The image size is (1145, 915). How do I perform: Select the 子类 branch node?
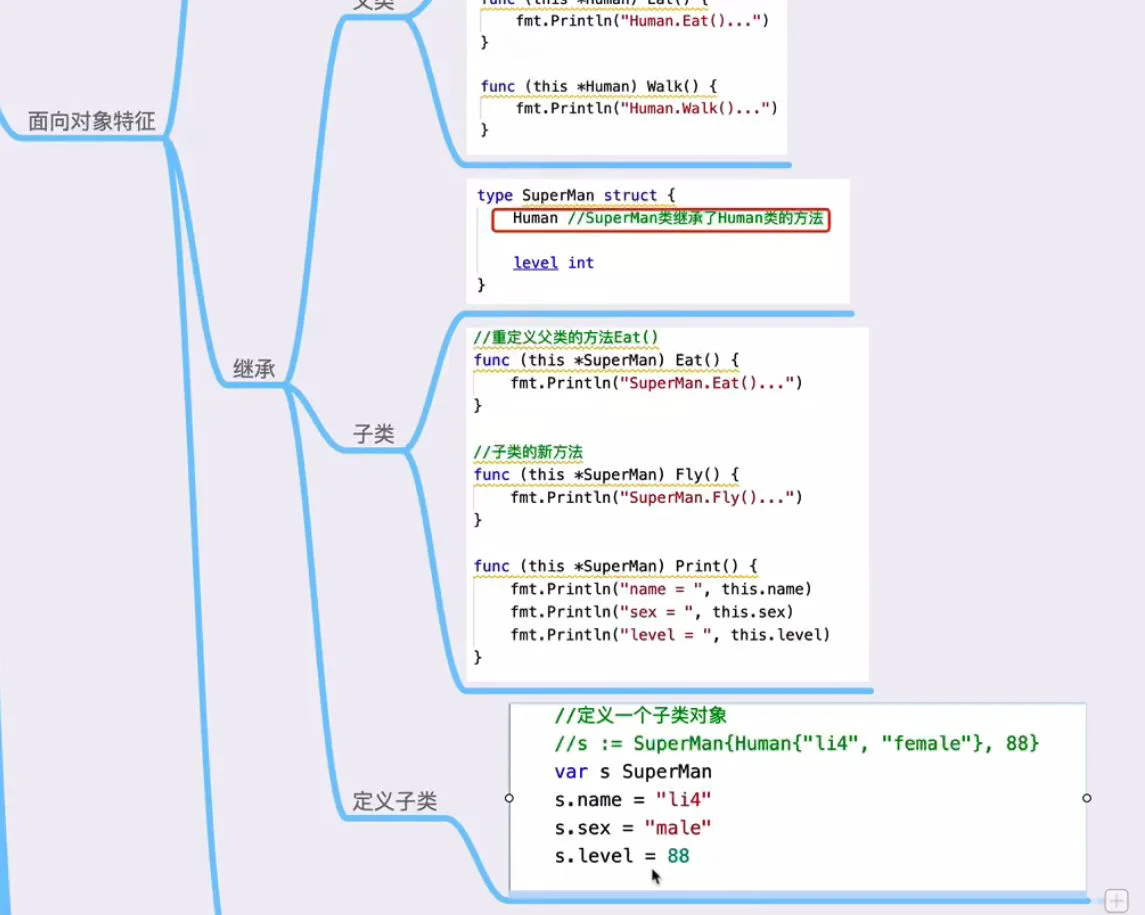coord(374,435)
